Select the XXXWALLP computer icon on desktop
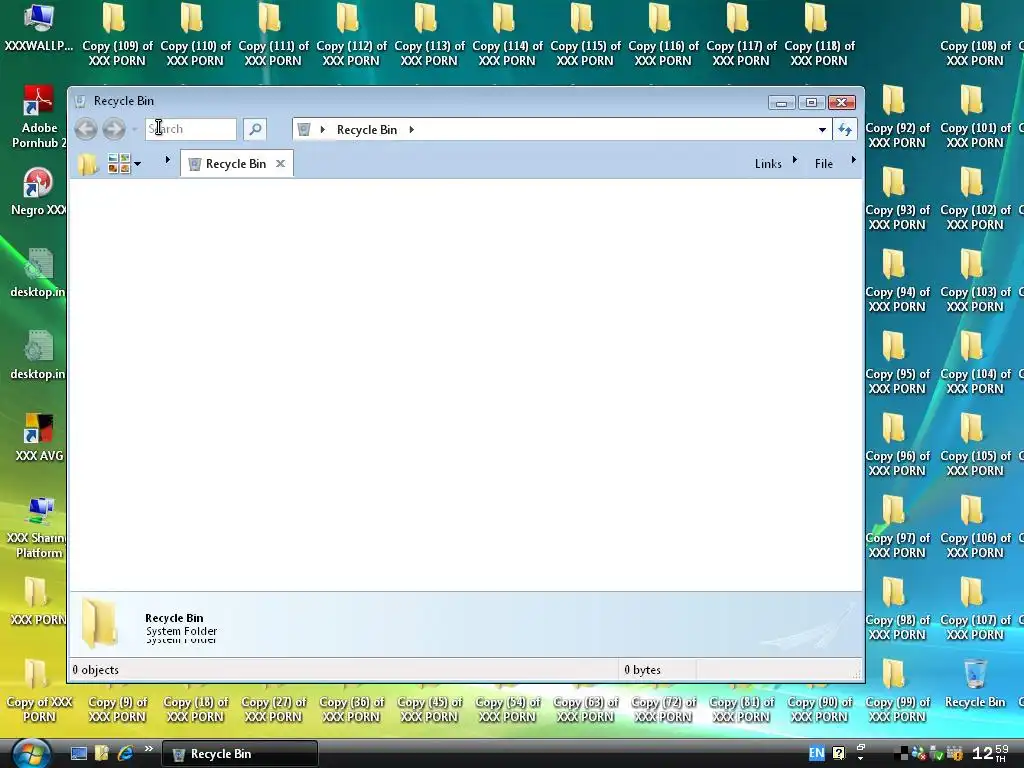 pyautogui.click(x=39, y=29)
